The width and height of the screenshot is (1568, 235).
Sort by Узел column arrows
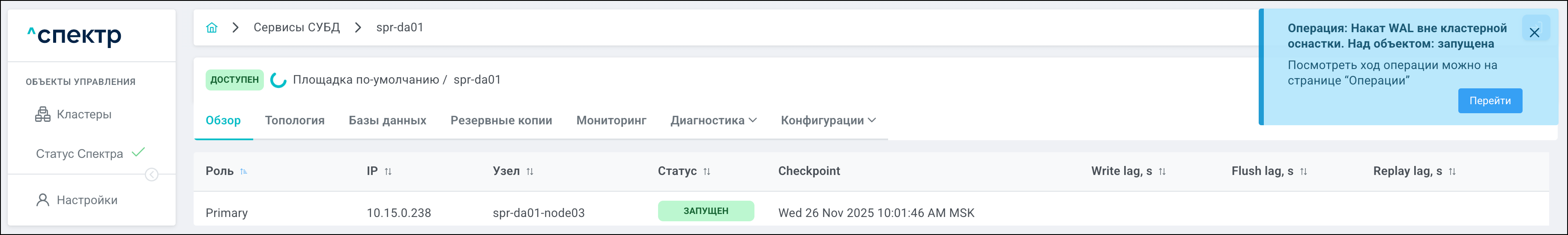click(530, 172)
